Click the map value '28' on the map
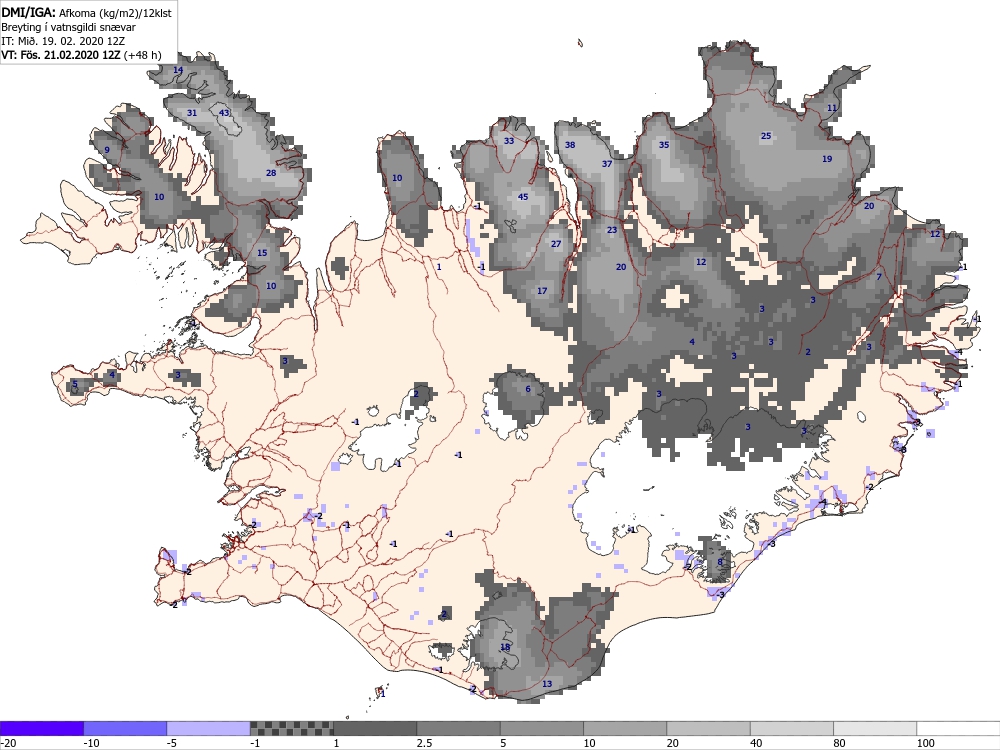1000x750 pixels. pos(271,173)
